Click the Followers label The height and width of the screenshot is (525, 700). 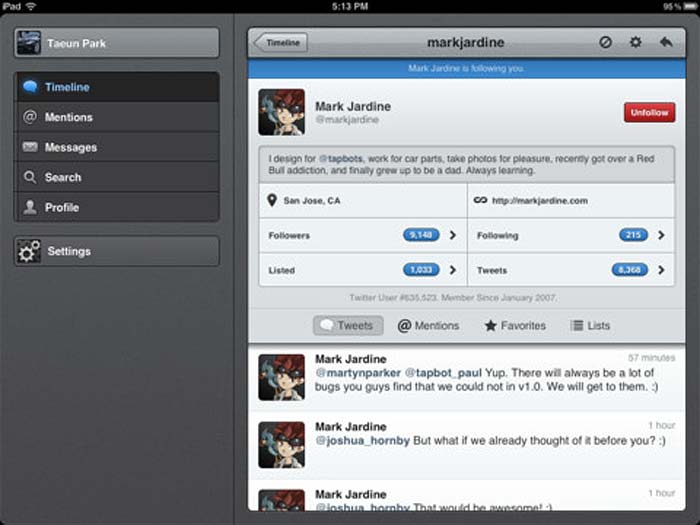point(289,235)
